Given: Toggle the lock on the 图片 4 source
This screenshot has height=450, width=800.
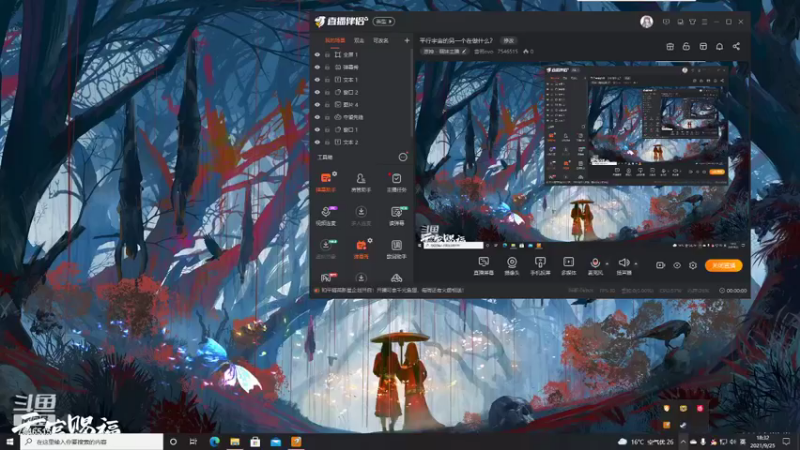Looking at the screenshot, I should tap(328, 105).
